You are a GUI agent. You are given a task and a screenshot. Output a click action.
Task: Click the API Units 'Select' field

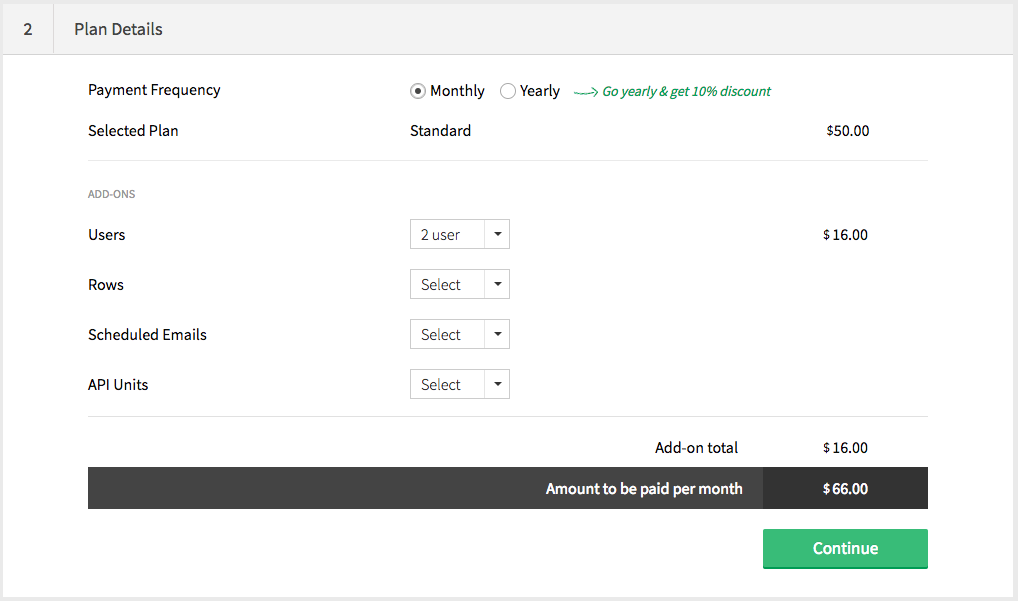point(447,385)
